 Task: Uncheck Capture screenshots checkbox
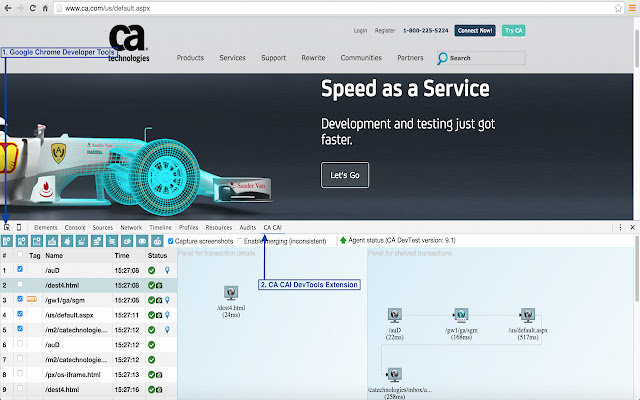tap(171, 241)
